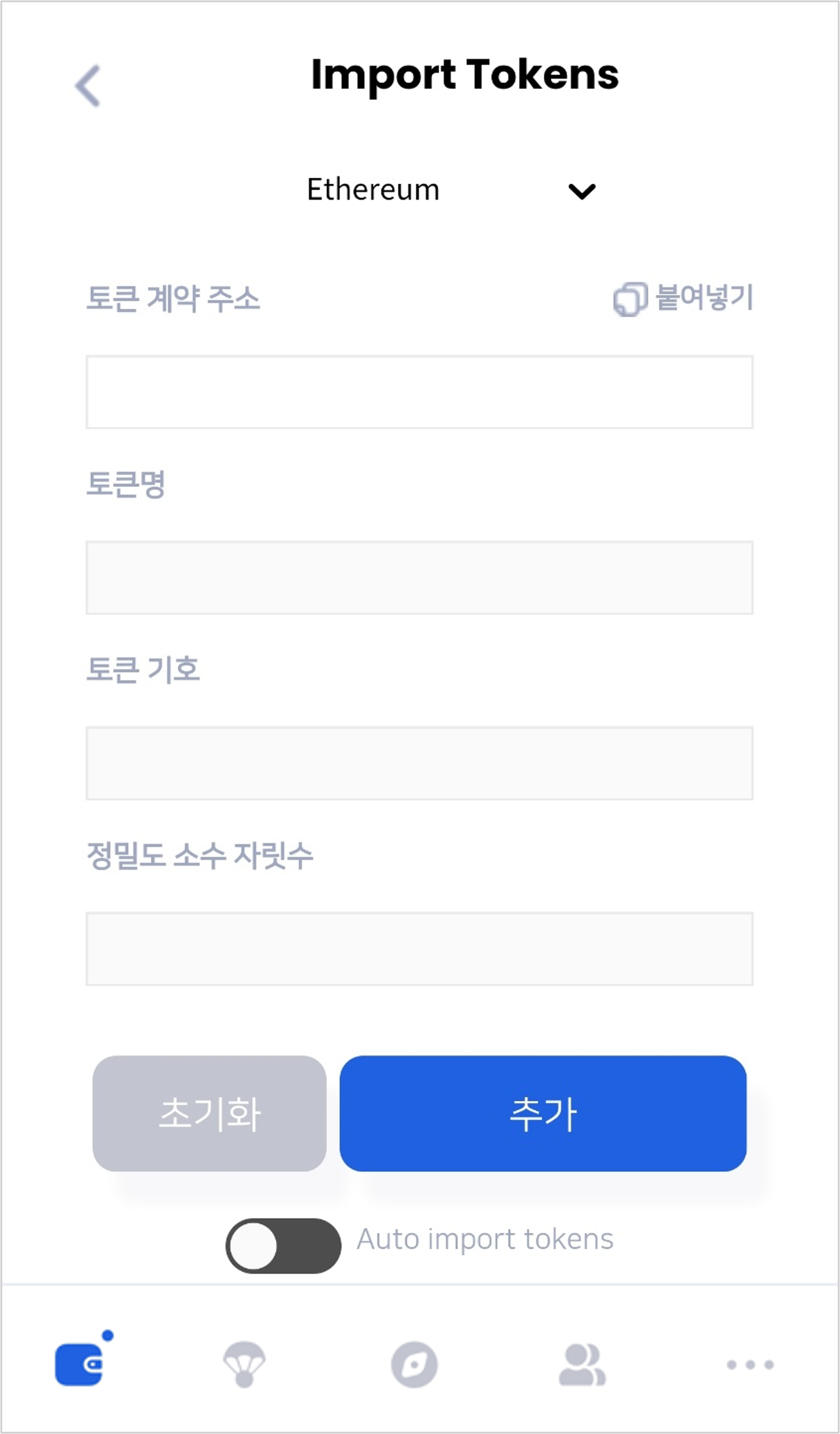
Task: Open the contacts people tab
Action: [x=582, y=1365]
